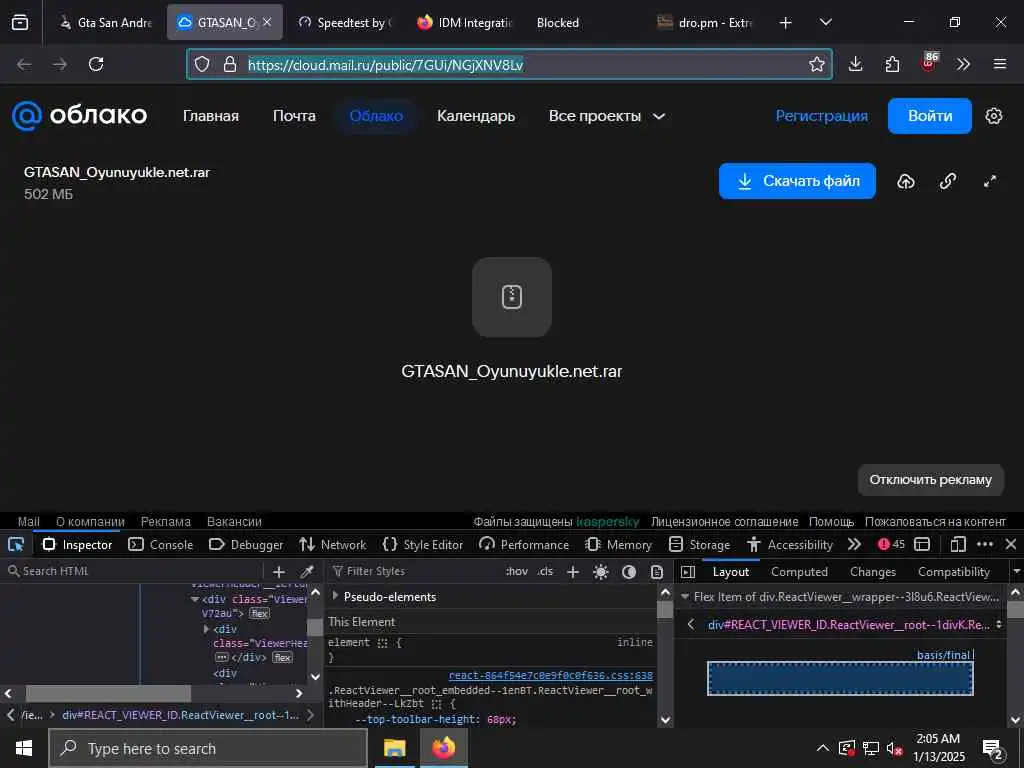Click the Search HTML field
This screenshot has width=1024, height=768.
tap(134, 571)
